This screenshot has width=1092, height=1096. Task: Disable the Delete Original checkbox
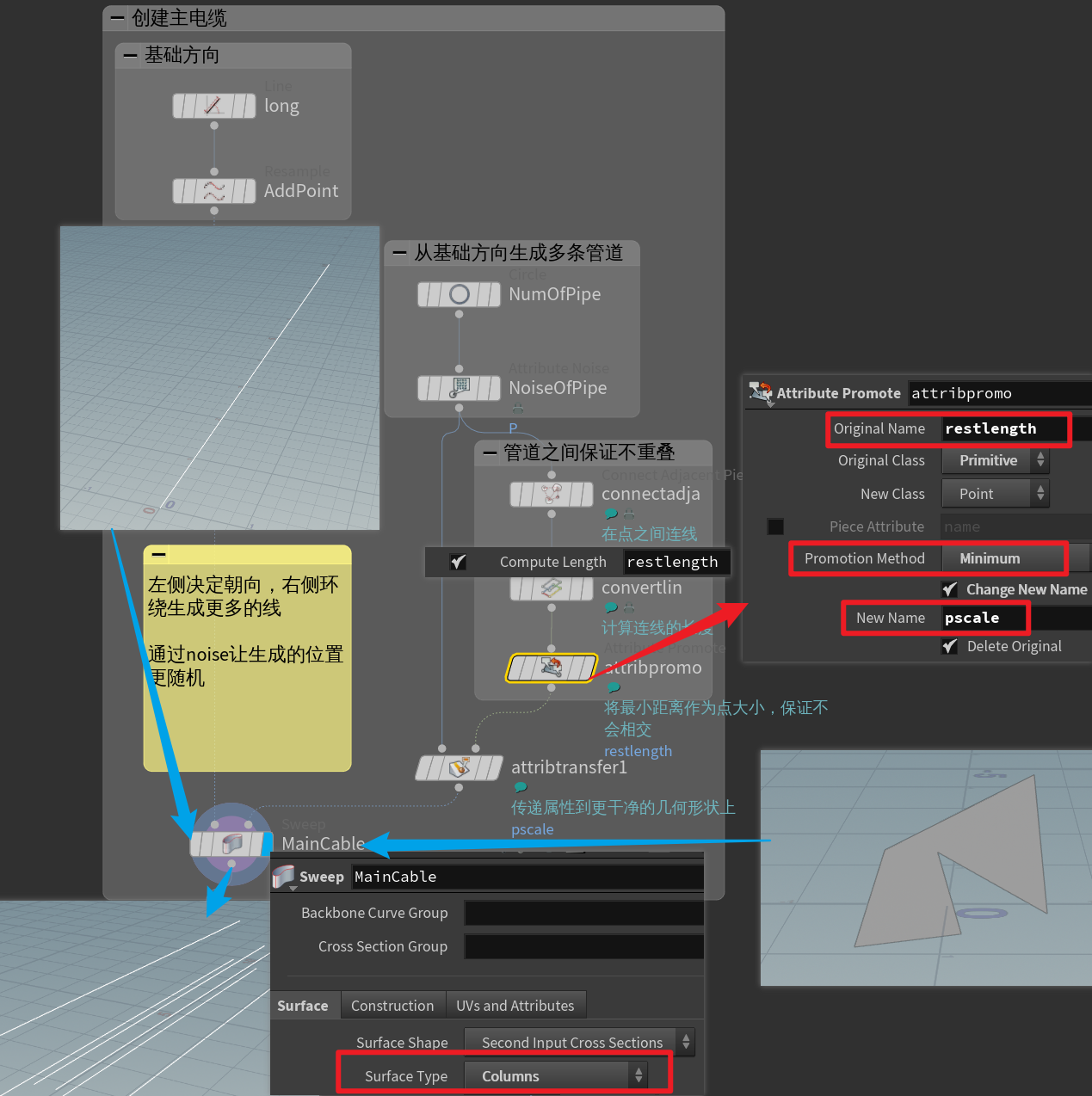950,646
